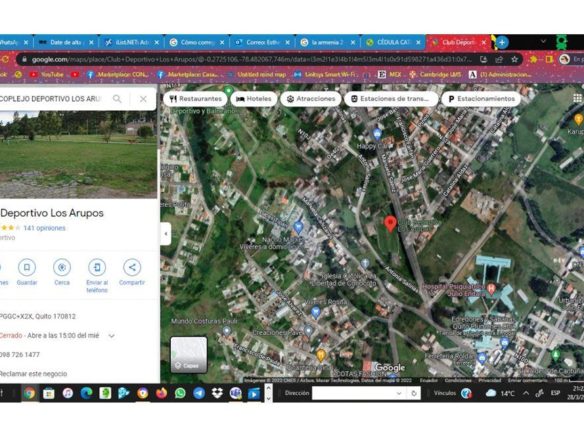
Task: Click Enviar al teléfono icon
Action: tap(97, 267)
